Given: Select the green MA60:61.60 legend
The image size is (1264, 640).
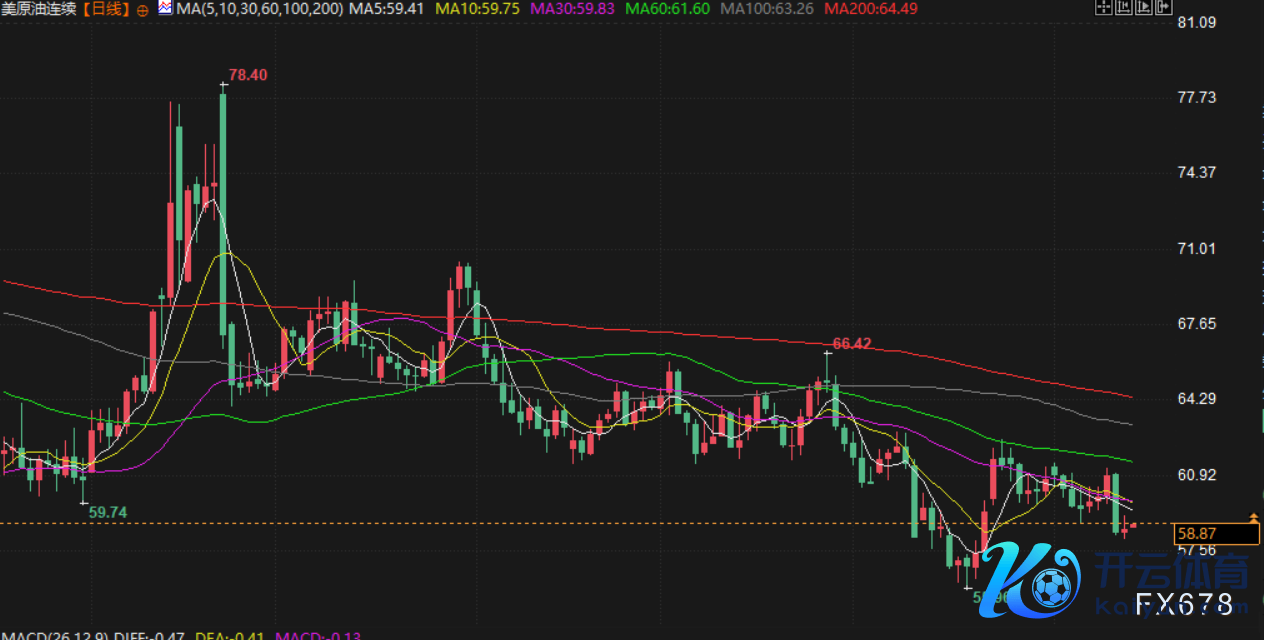Looking at the screenshot, I should 668,9.
